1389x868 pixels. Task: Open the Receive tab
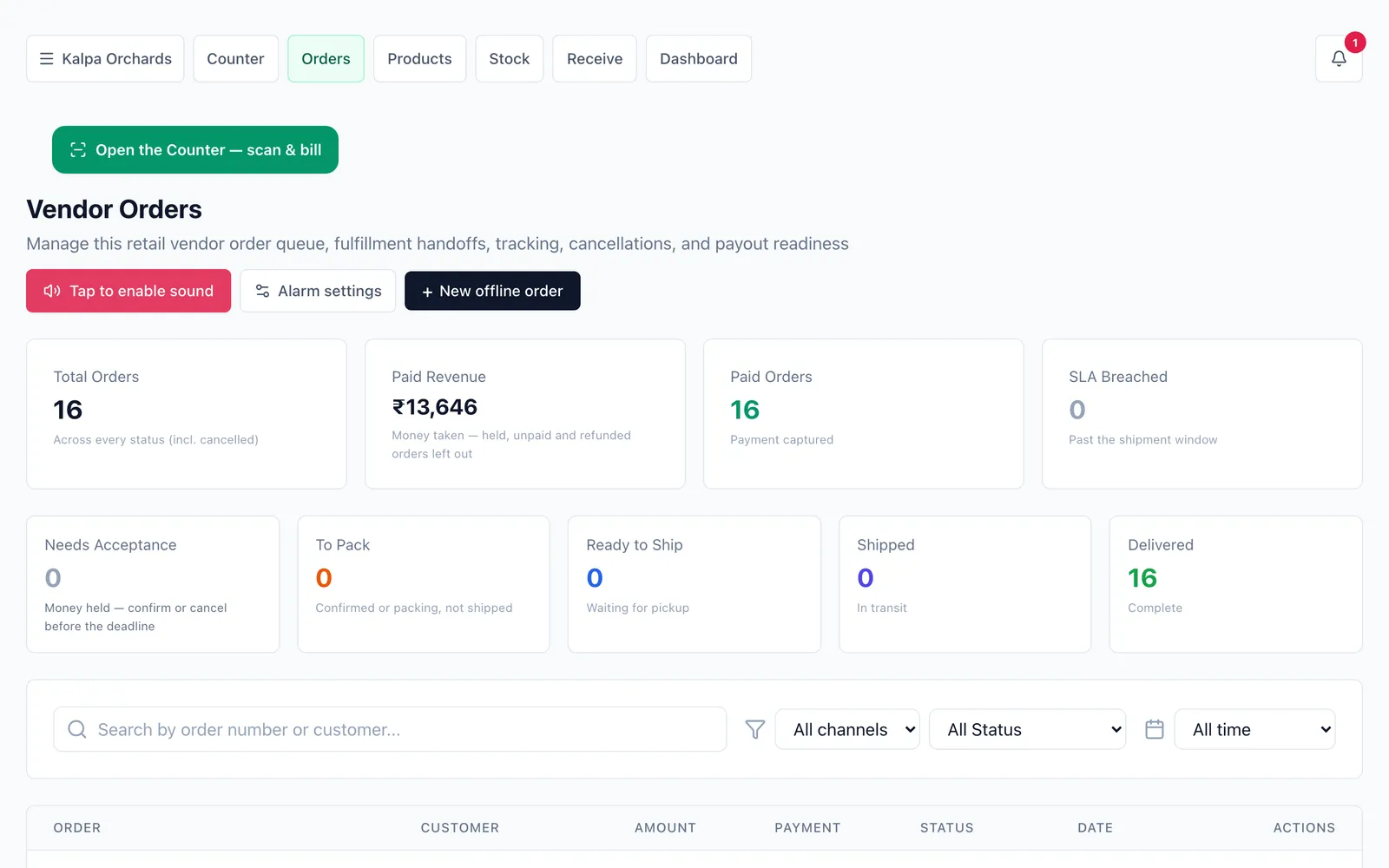(595, 59)
